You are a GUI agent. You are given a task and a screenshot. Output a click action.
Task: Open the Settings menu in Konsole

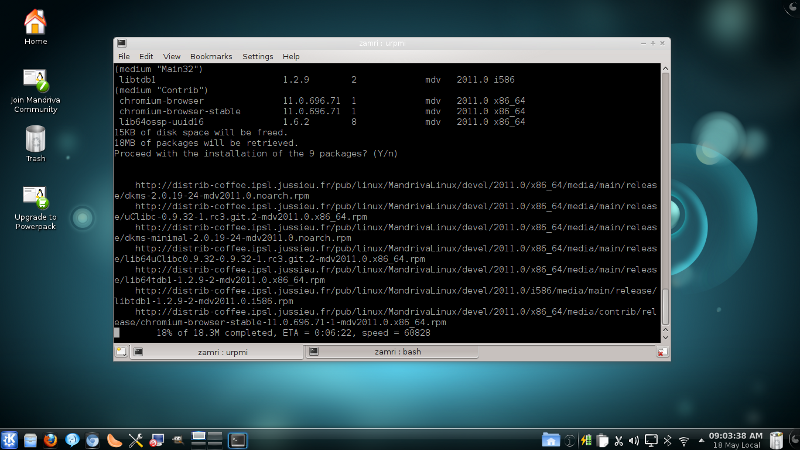click(x=258, y=57)
